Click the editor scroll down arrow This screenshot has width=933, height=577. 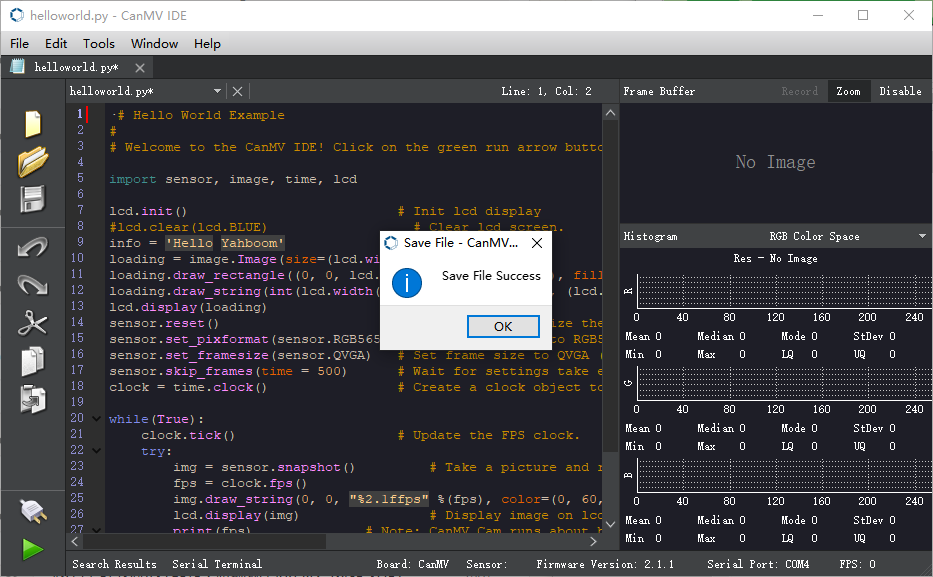(610, 525)
